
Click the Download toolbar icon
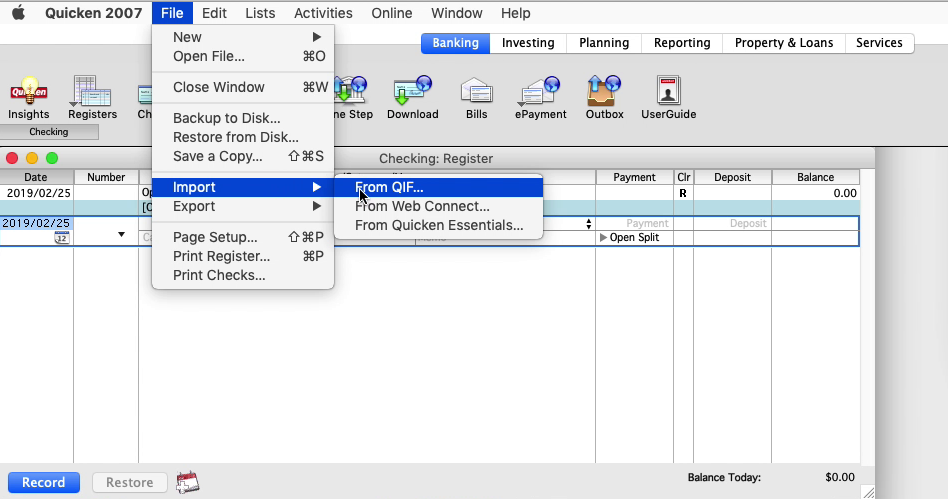(x=412, y=97)
